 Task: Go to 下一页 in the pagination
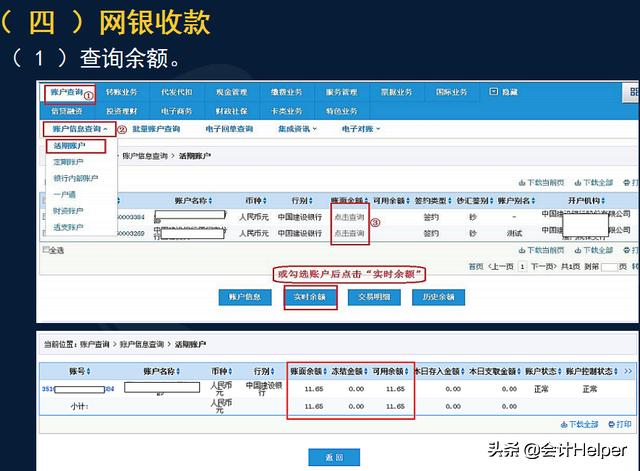544,267
